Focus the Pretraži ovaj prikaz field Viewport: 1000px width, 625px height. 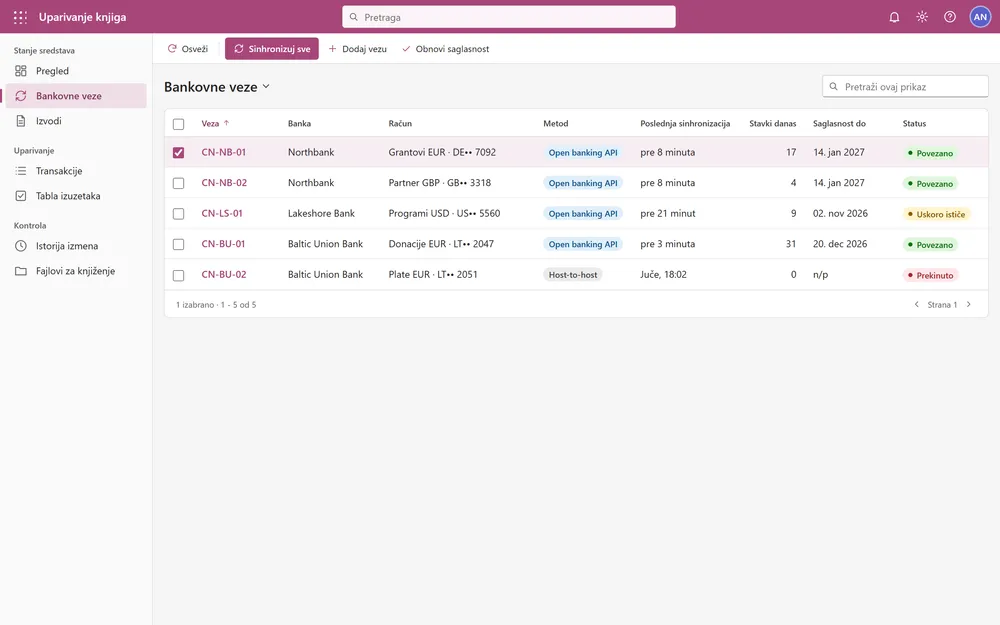[x=905, y=87]
